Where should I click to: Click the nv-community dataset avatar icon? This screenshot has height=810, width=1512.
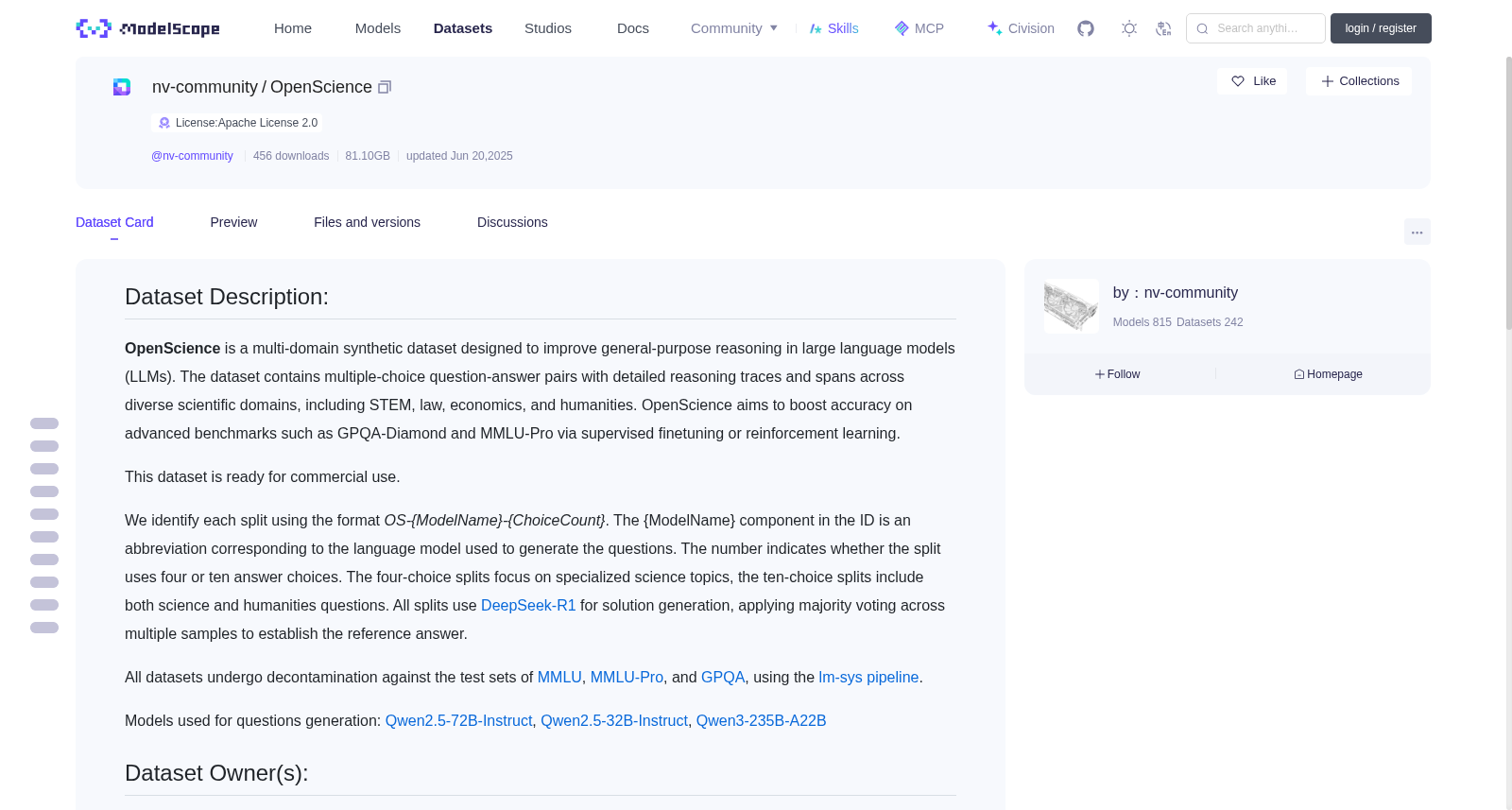point(122,87)
